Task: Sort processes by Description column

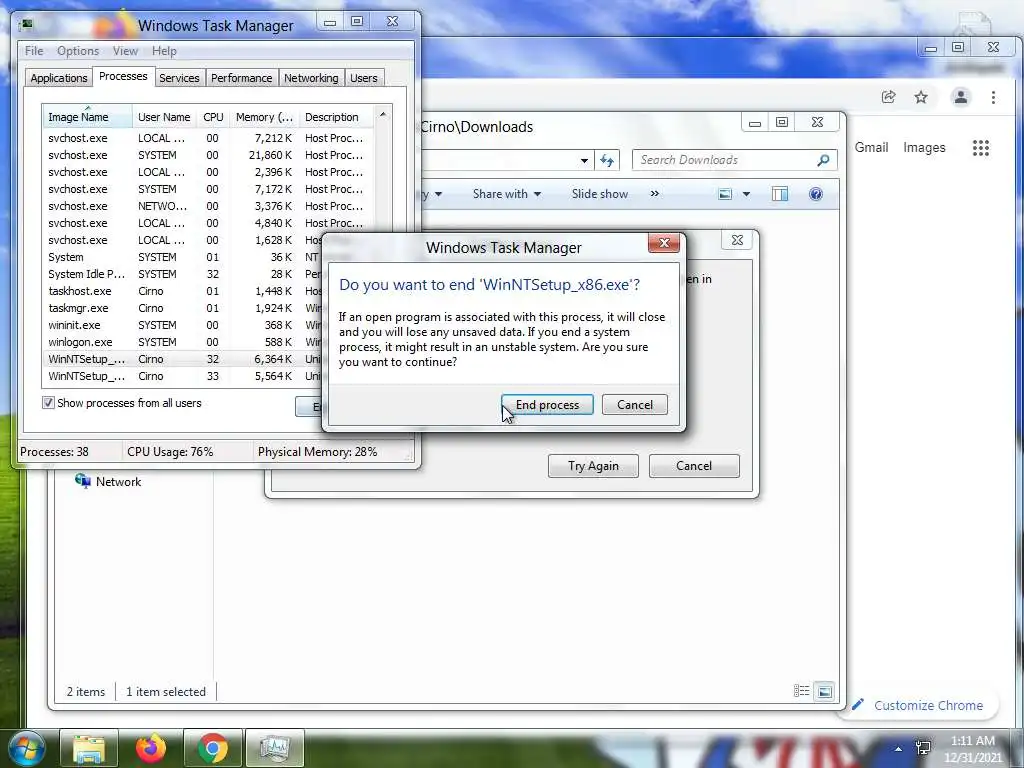Action: (336, 117)
